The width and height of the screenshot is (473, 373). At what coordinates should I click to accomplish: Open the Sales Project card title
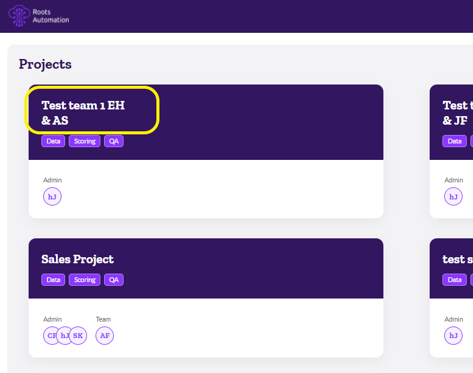pyautogui.click(x=77, y=259)
